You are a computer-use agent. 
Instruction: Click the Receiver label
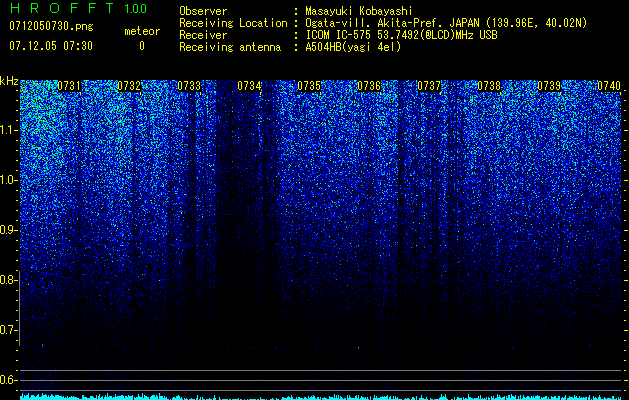coord(203,35)
